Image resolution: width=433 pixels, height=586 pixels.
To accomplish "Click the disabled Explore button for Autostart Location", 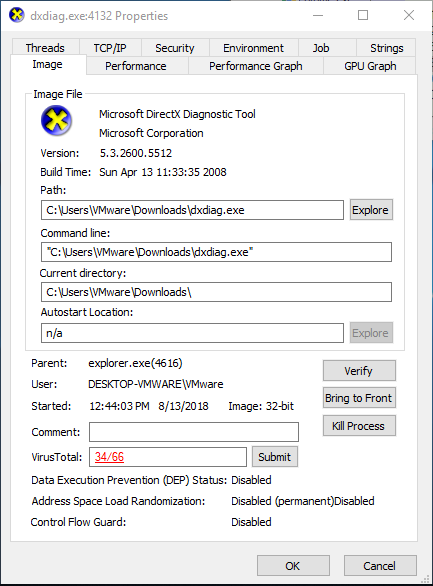I will click(371, 333).
